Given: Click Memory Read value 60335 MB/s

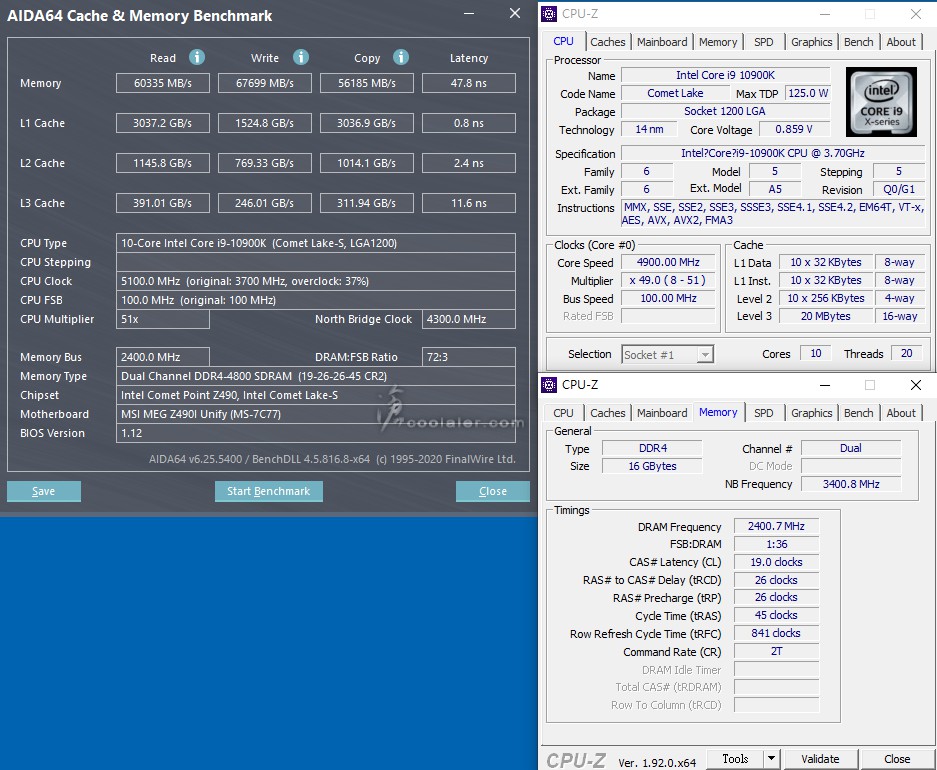Looking at the screenshot, I should point(163,83).
